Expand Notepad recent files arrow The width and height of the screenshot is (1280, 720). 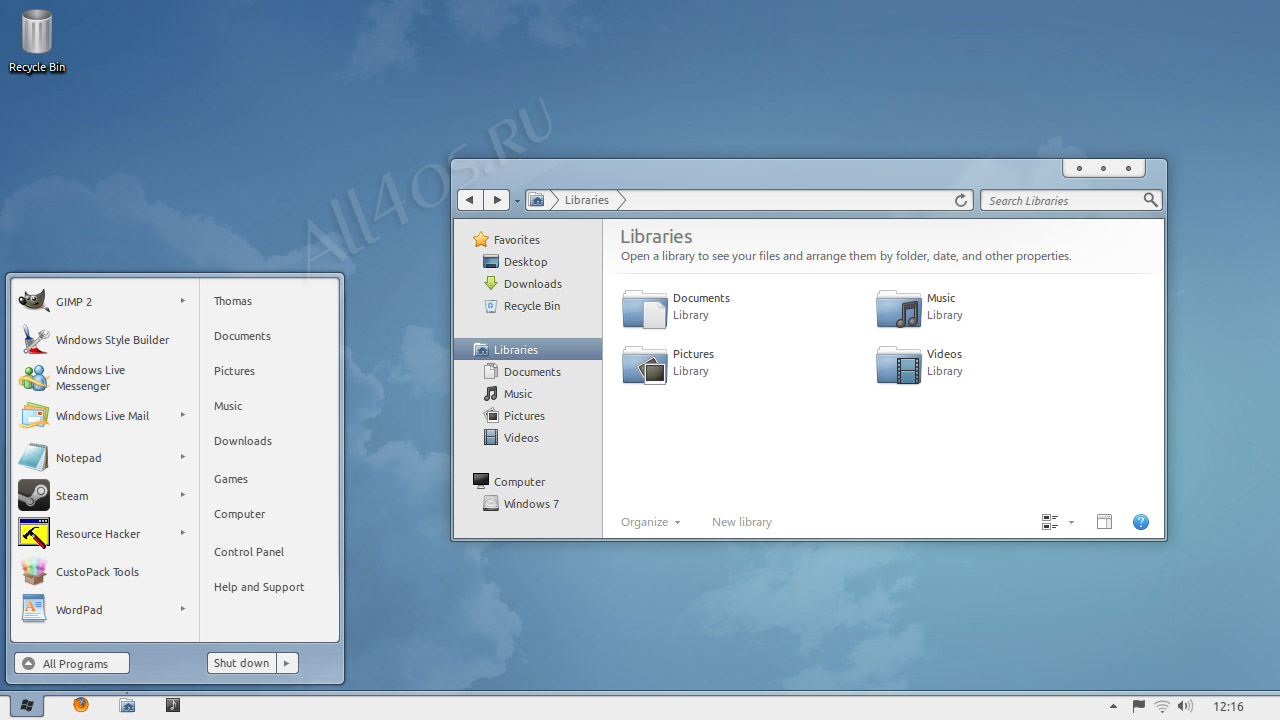click(x=183, y=457)
